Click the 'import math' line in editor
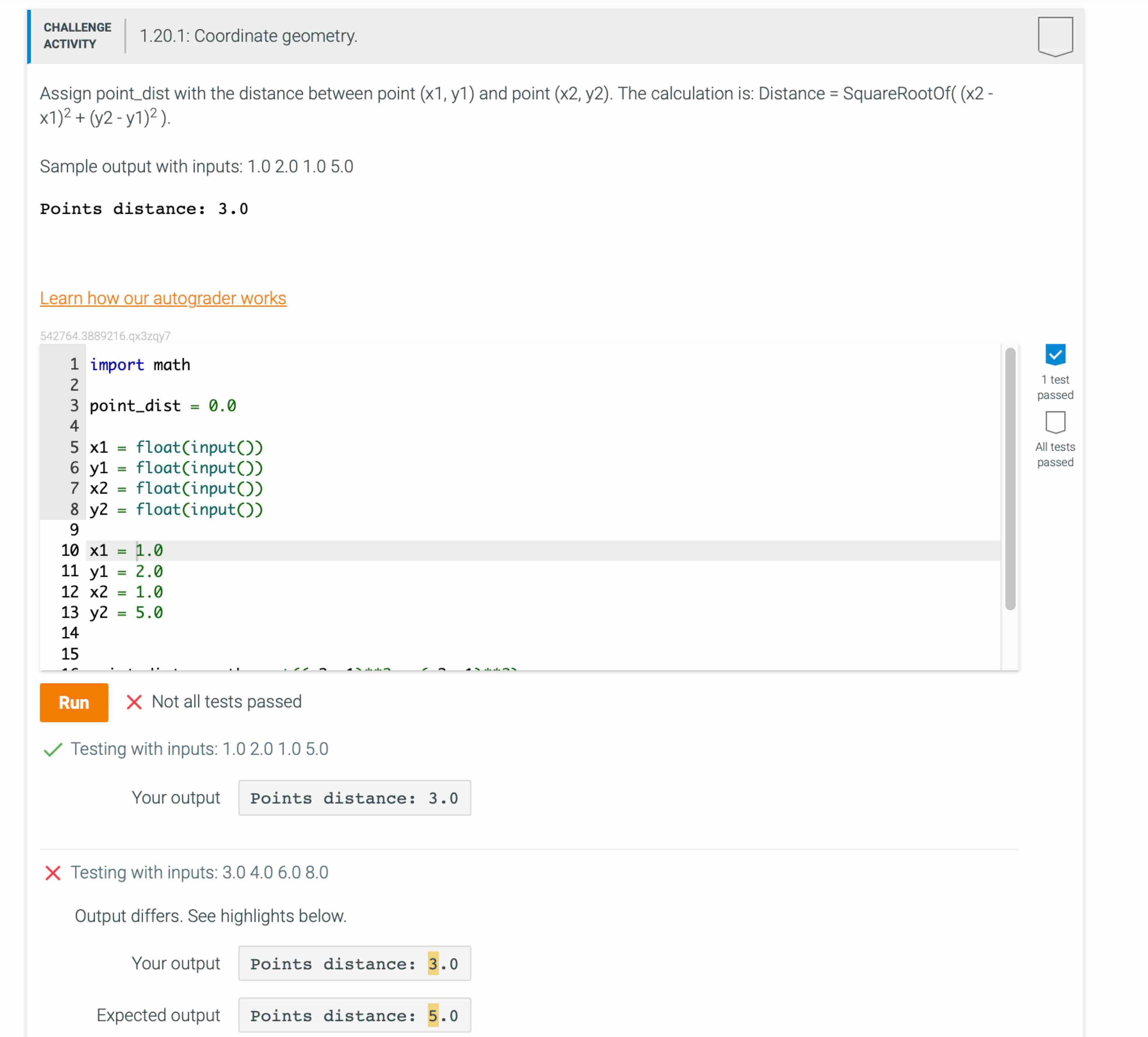 [140, 365]
